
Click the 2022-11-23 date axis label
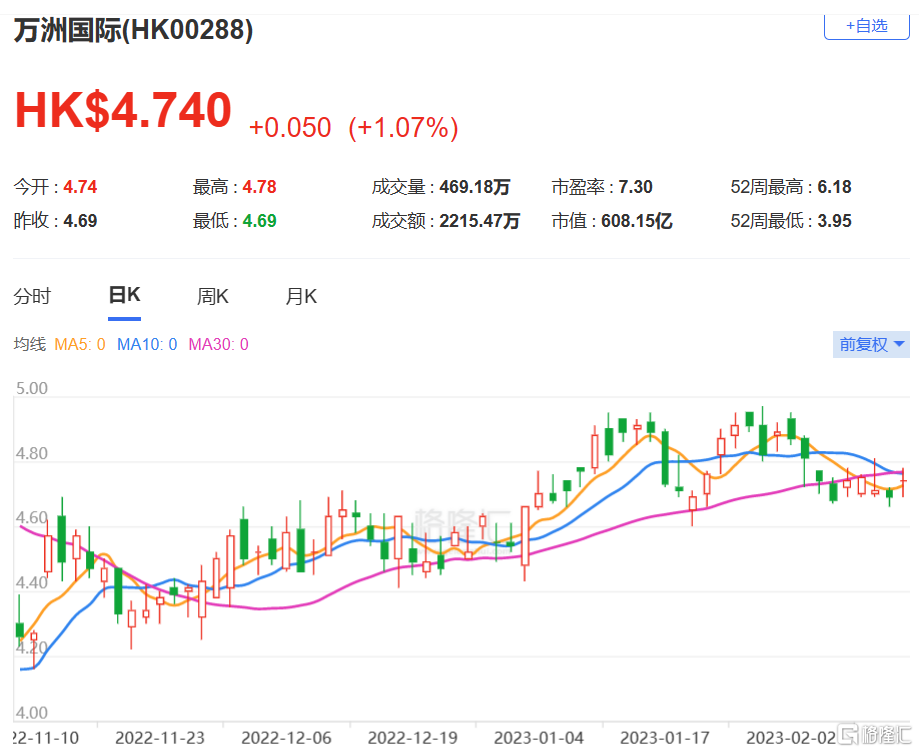(x=160, y=737)
